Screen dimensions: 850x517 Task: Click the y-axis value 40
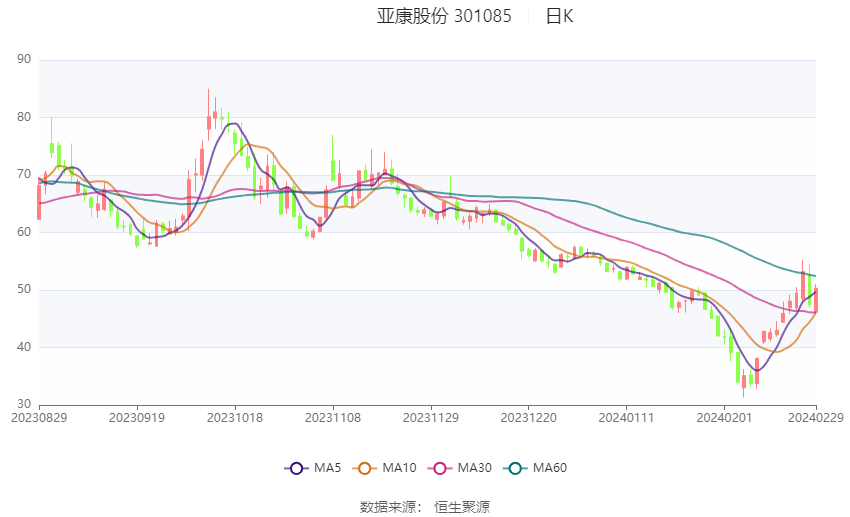(24, 346)
